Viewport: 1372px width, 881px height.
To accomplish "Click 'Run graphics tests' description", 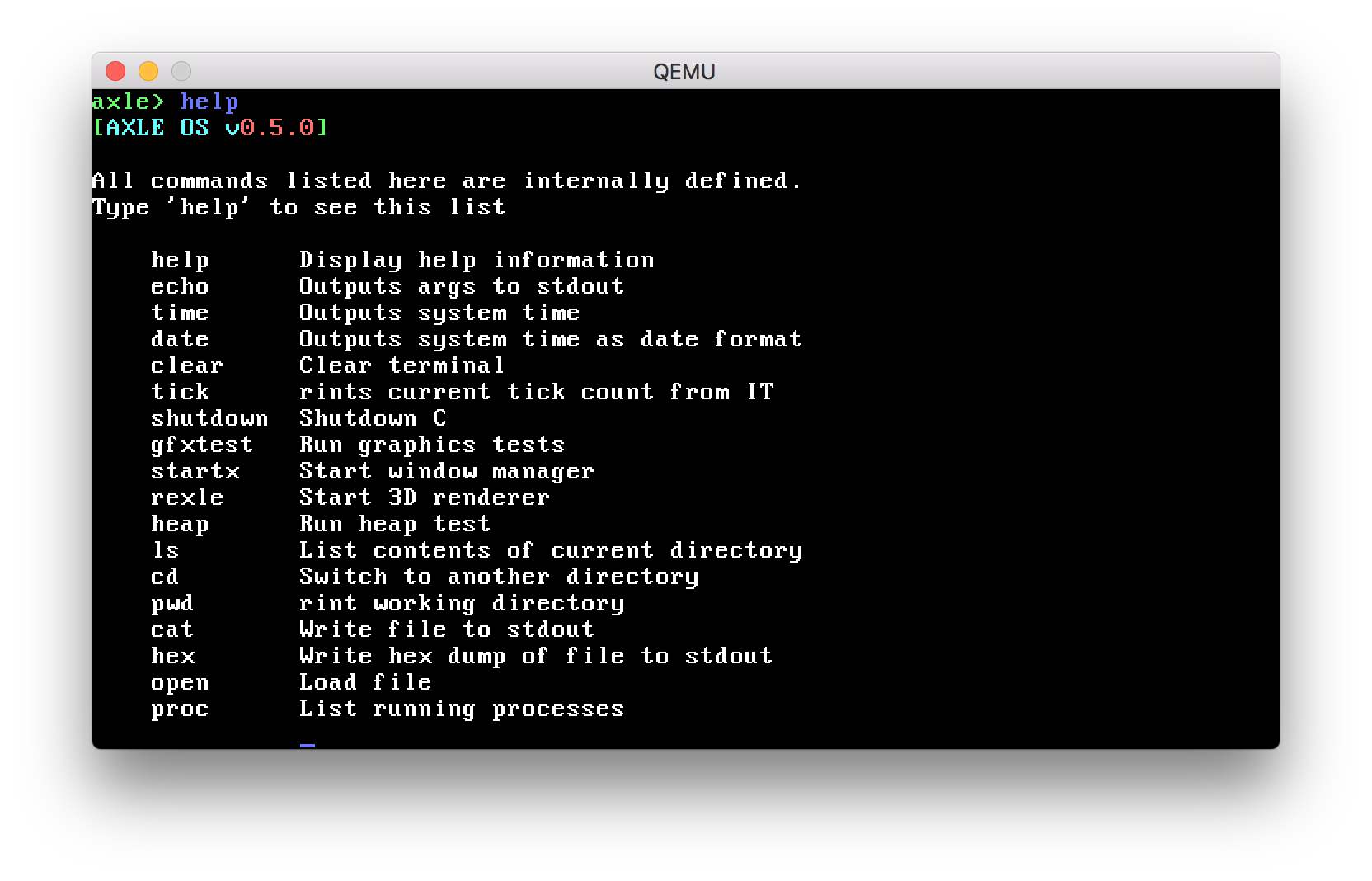I will pos(432,445).
